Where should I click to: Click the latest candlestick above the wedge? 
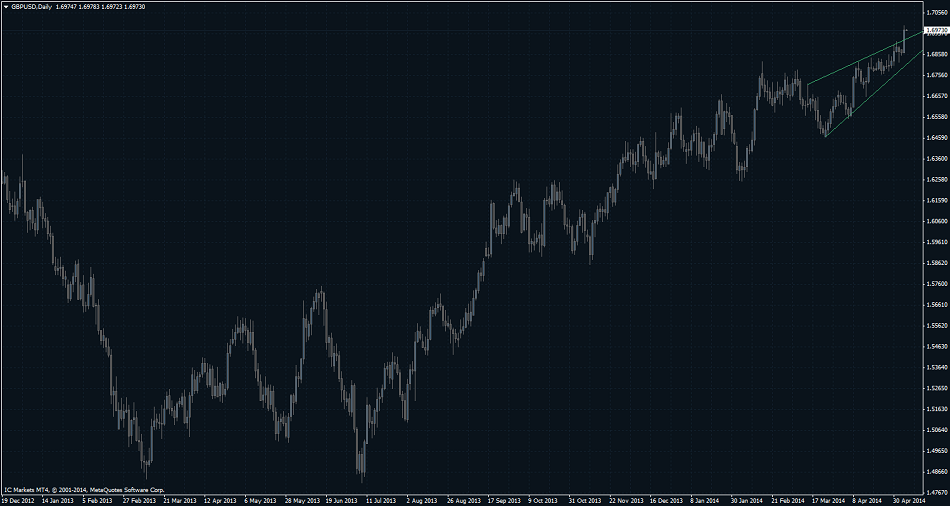pos(905,38)
